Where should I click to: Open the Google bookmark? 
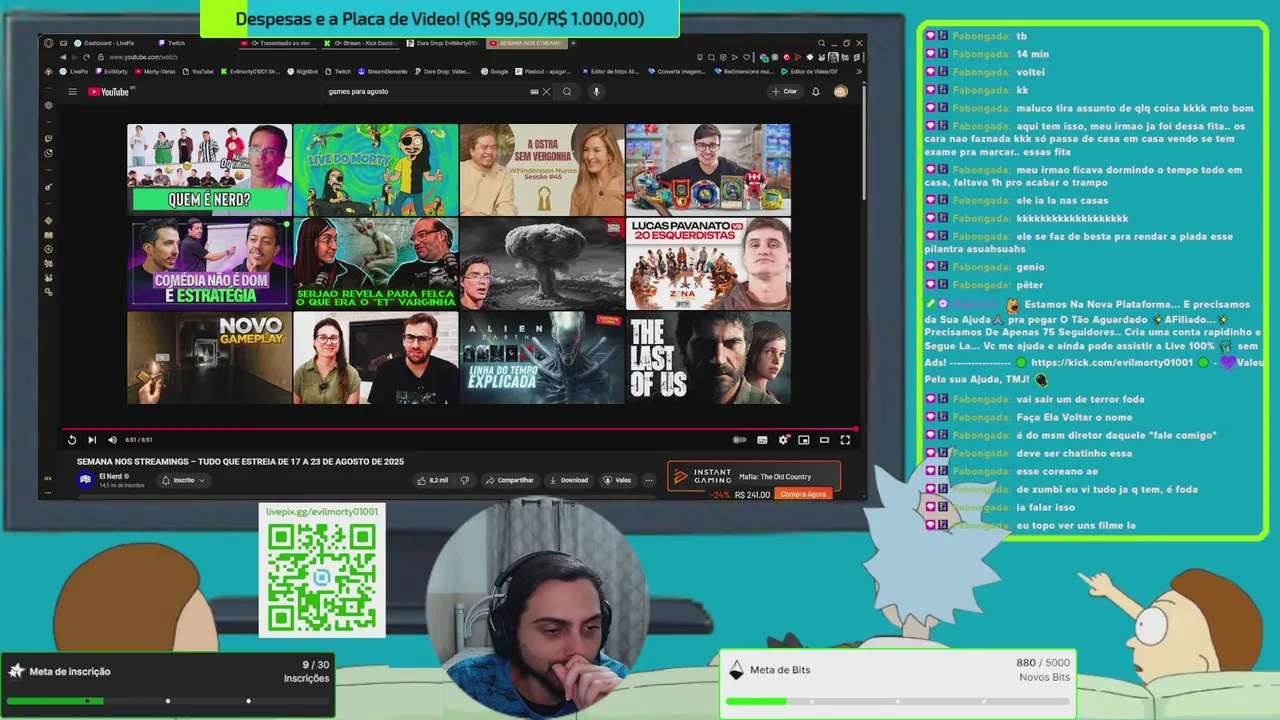[x=494, y=72]
